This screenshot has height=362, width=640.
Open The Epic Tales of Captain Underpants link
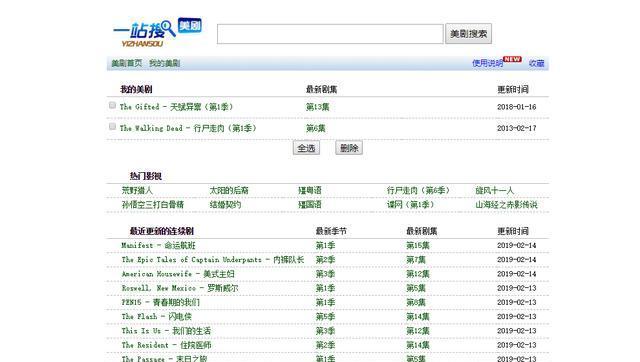213,260
